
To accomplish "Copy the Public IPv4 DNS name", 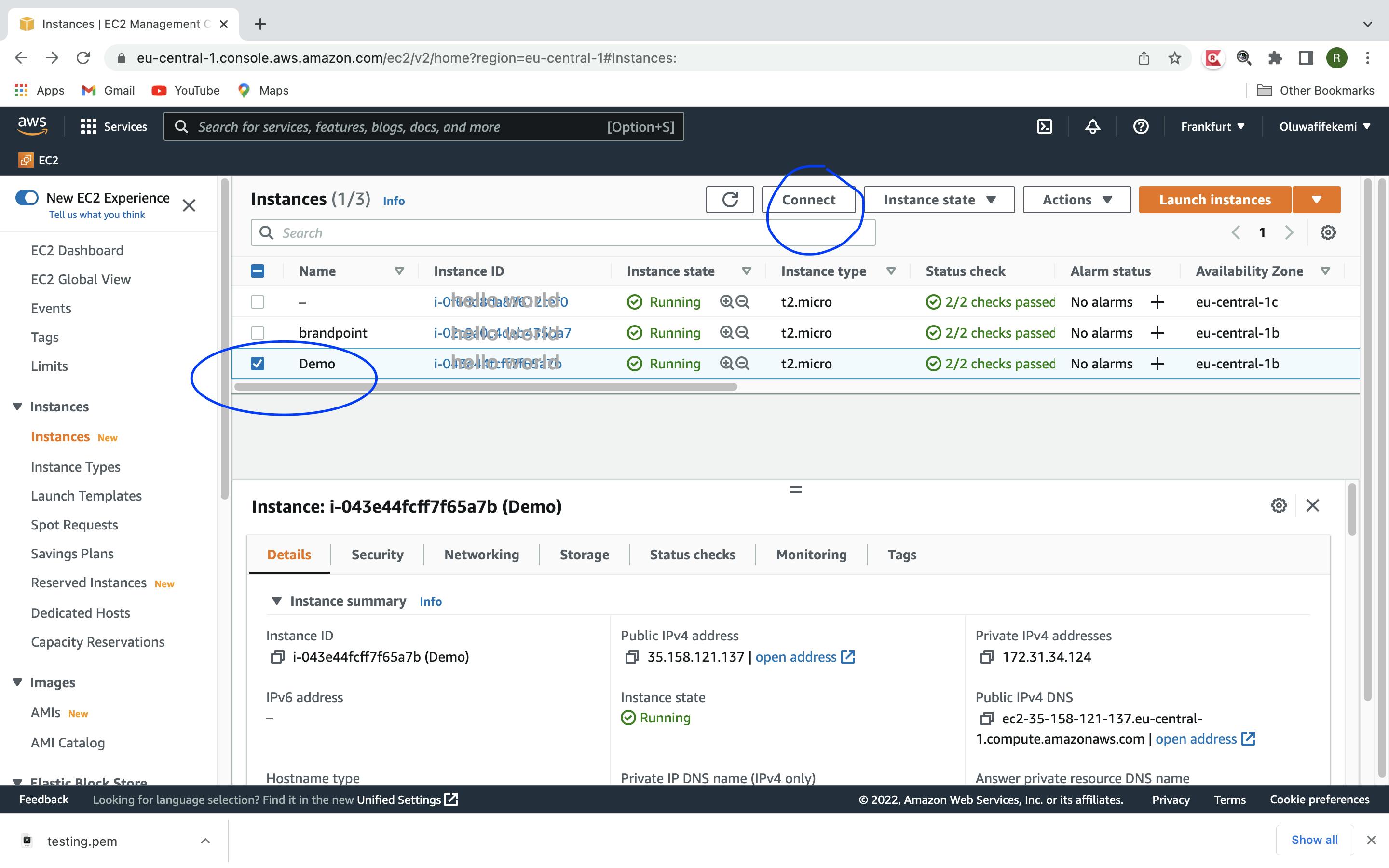I will point(987,718).
